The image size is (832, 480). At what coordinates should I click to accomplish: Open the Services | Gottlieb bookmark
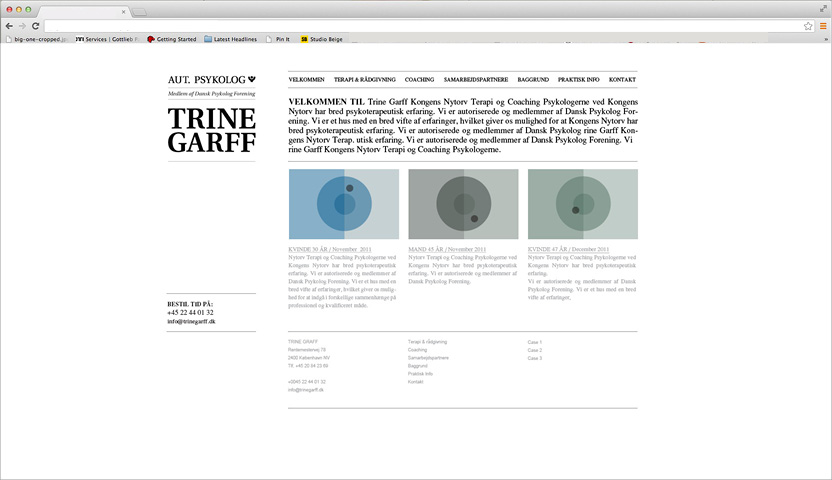click(107, 39)
